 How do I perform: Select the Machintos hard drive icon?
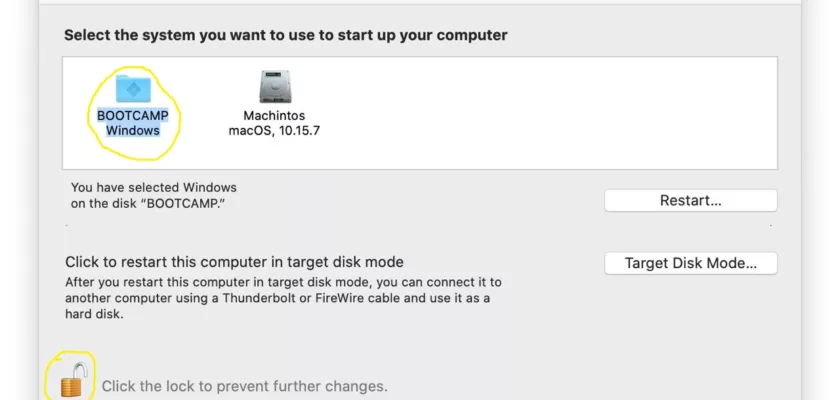(275, 87)
